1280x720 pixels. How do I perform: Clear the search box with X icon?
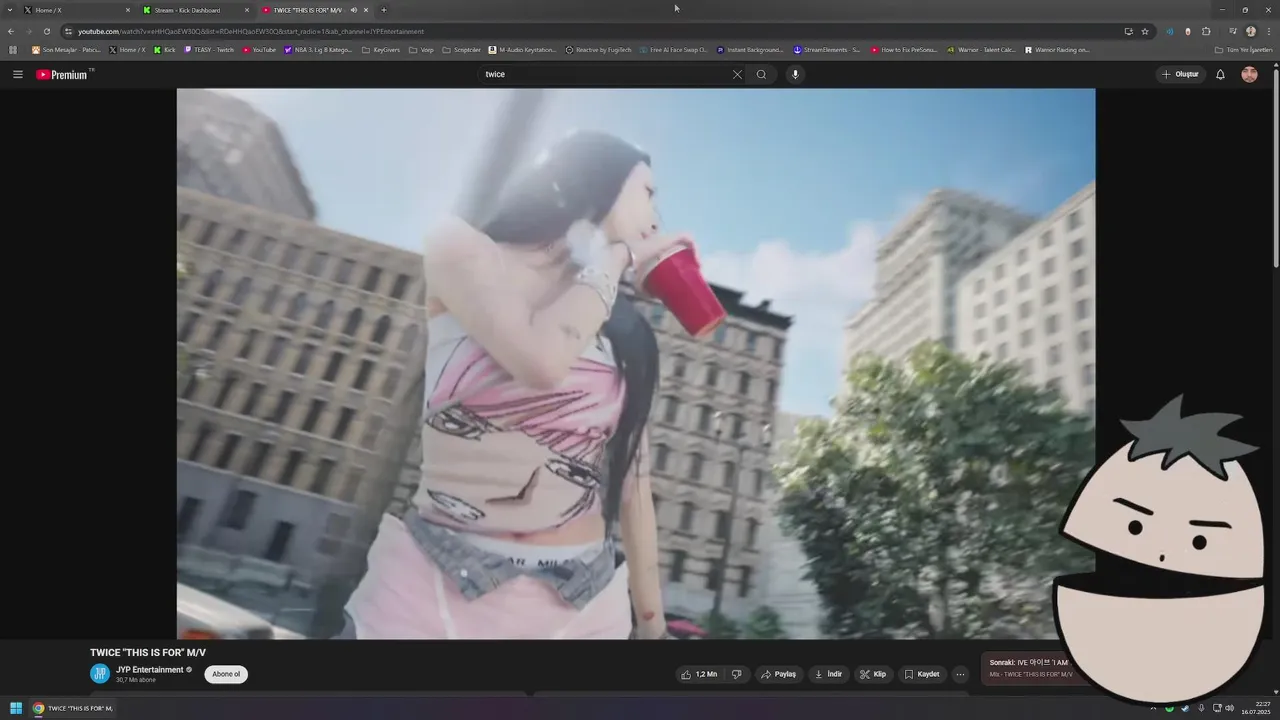[x=737, y=74]
